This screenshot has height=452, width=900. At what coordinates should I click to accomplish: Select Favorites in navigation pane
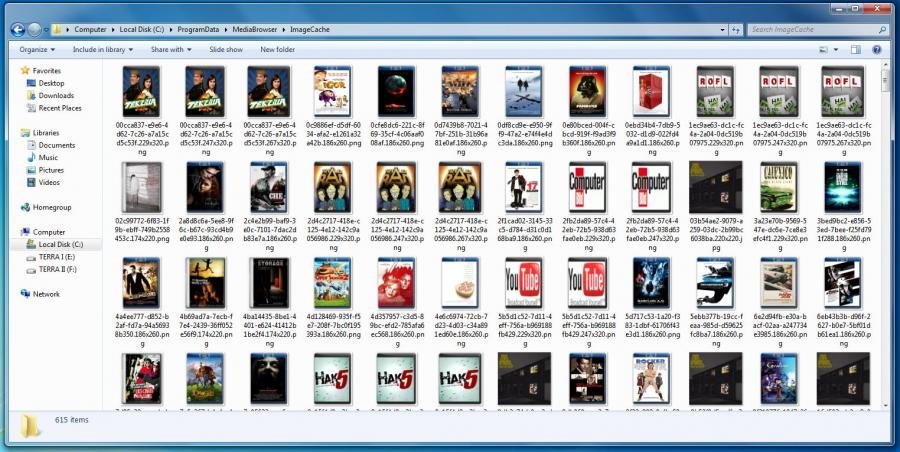[46, 71]
